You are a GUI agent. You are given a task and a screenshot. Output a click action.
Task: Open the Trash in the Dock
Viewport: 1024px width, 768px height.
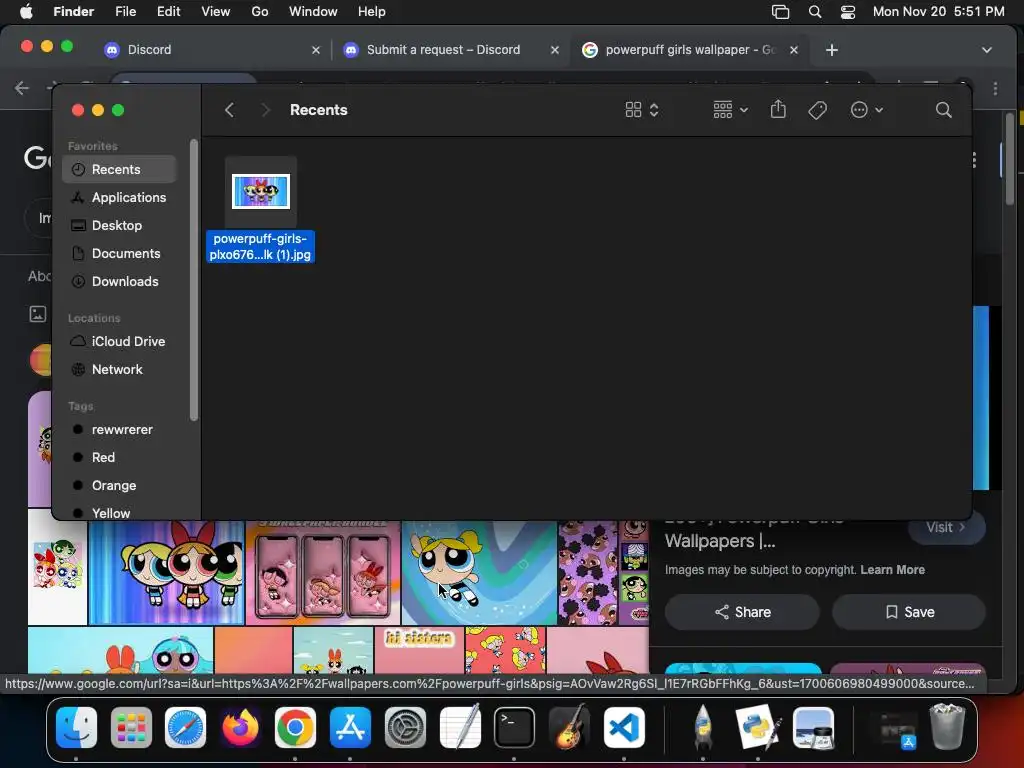(x=947, y=728)
